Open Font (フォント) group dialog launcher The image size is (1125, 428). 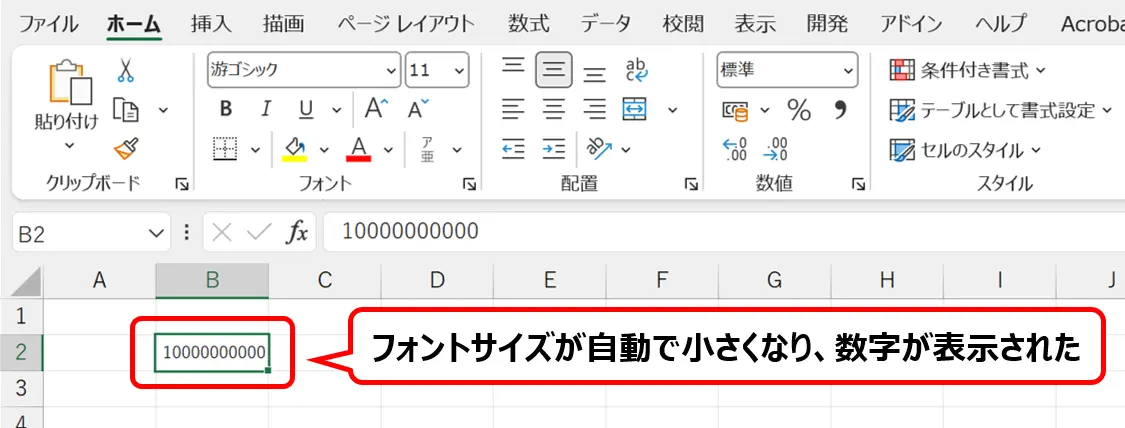469,185
